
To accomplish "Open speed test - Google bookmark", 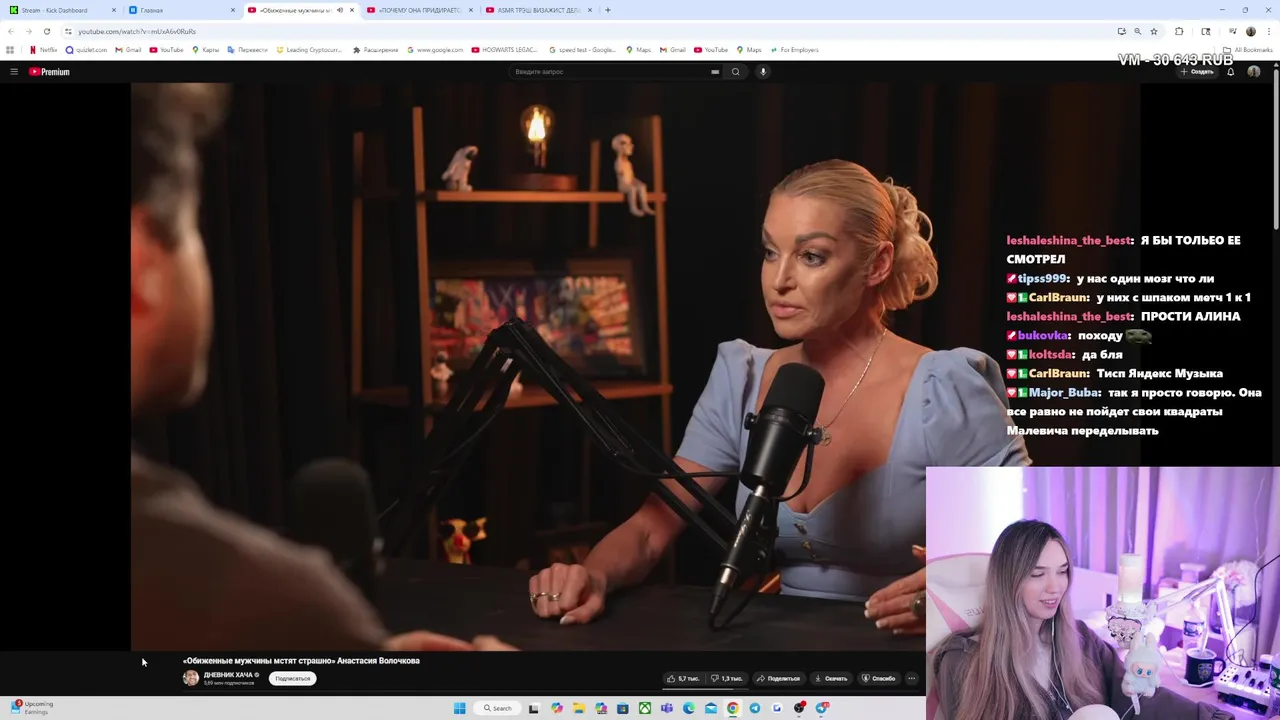I will [x=583, y=50].
